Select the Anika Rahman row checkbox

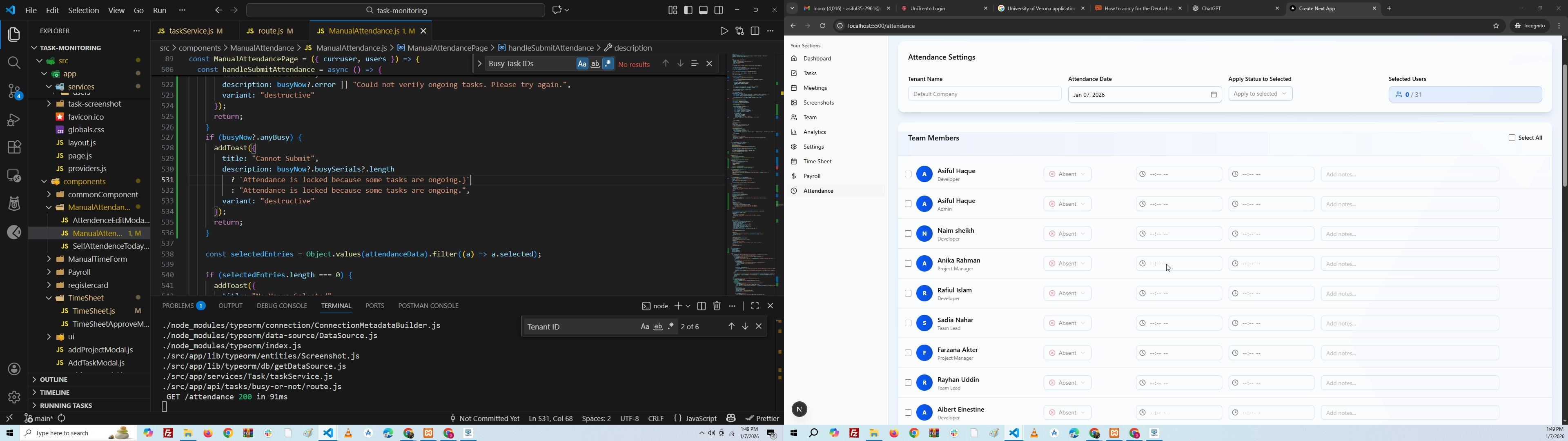(x=908, y=264)
